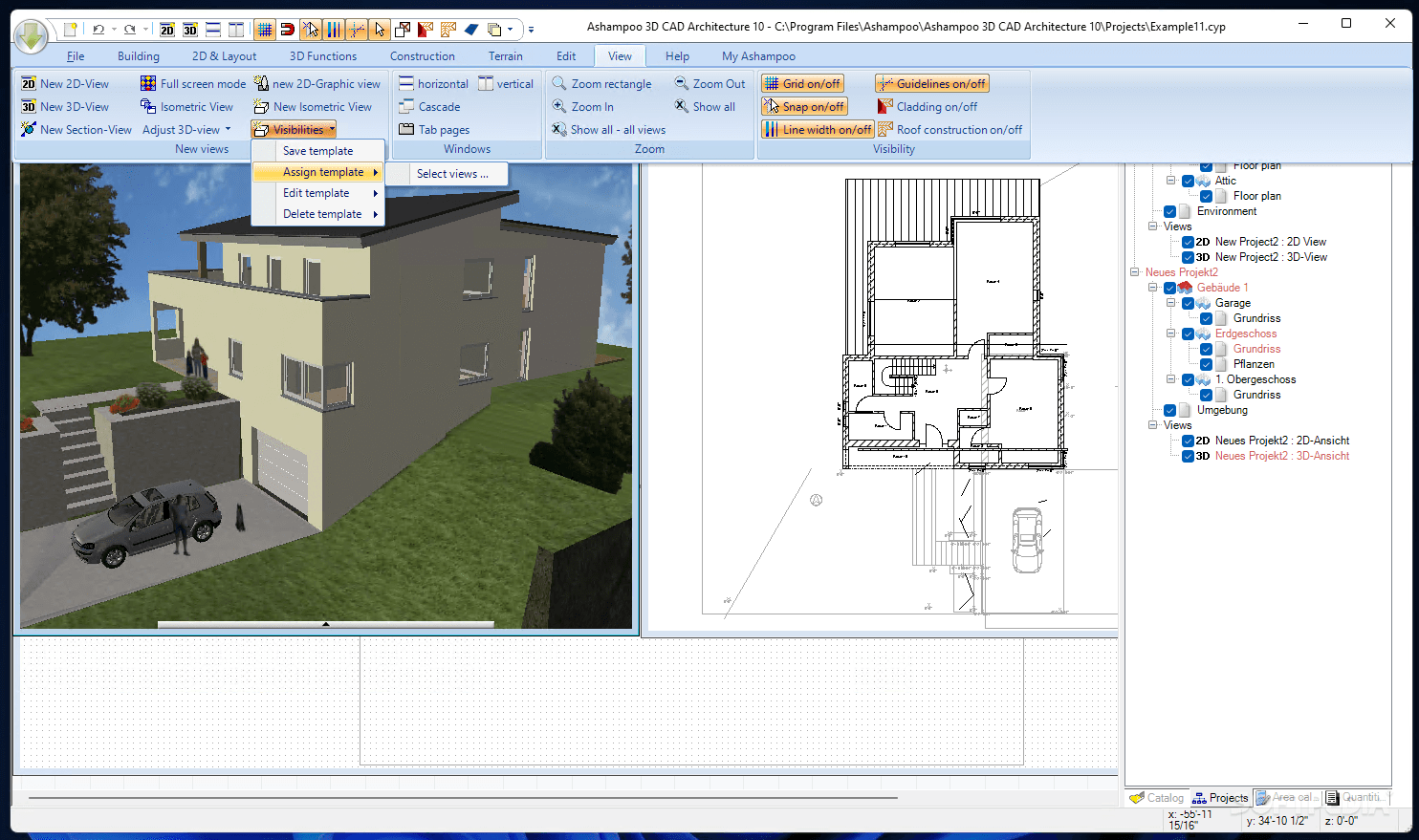Click the undo arrow icon

point(98,30)
